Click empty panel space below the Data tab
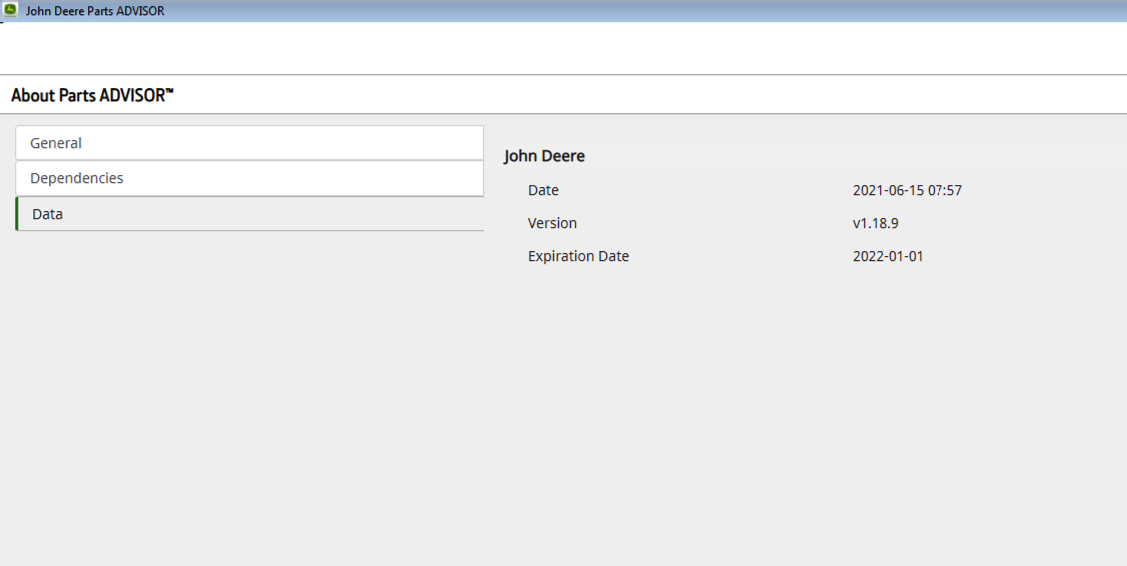The width and height of the screenshot is (1127, 566). [249, 400]
